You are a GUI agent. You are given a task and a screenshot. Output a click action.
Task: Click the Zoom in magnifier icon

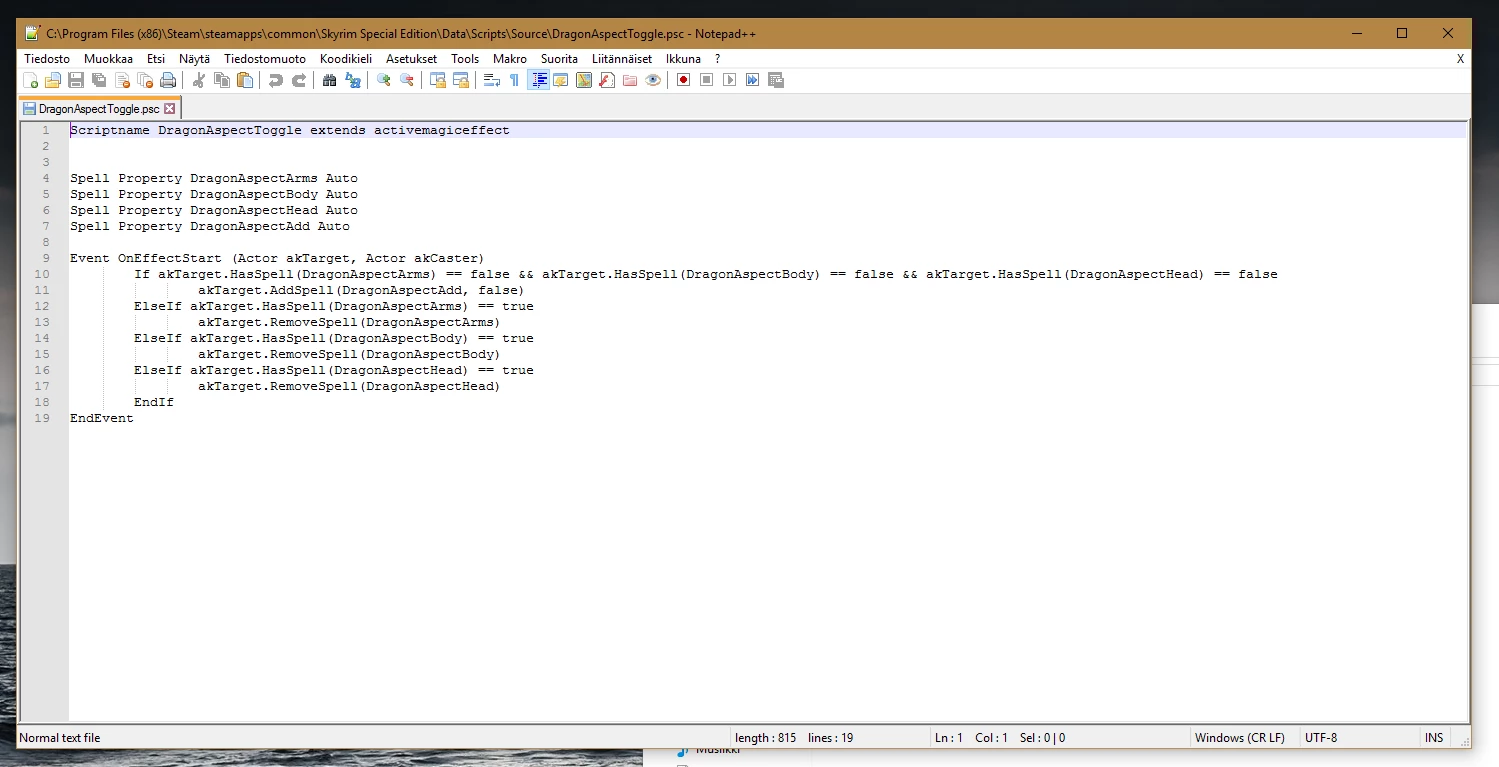(x=384, y=80)
